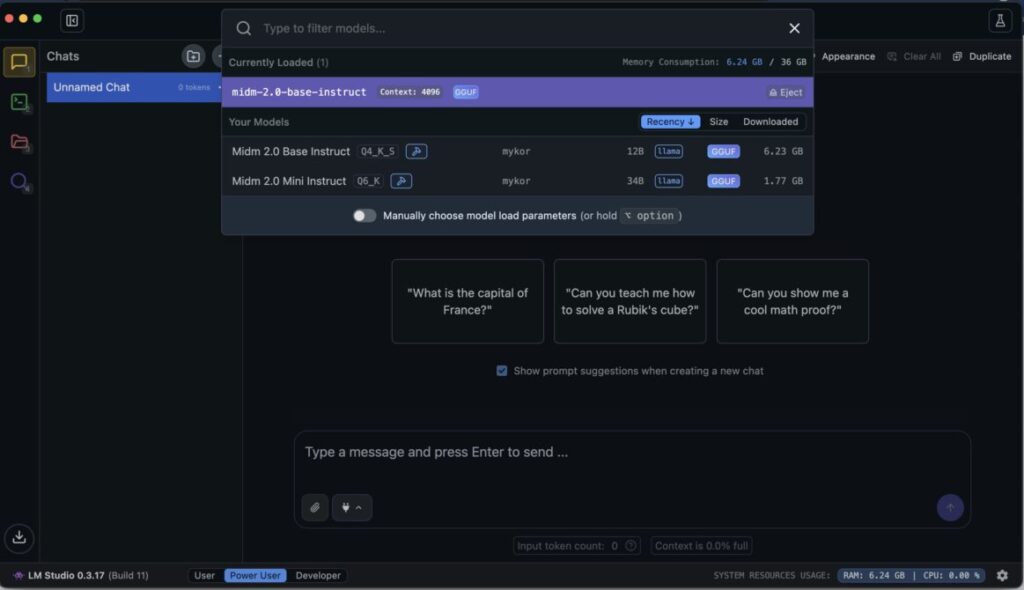Click the 1.77 GB size of Midm Mini
Screen dimensions: 1024x590
coord(783,181)
